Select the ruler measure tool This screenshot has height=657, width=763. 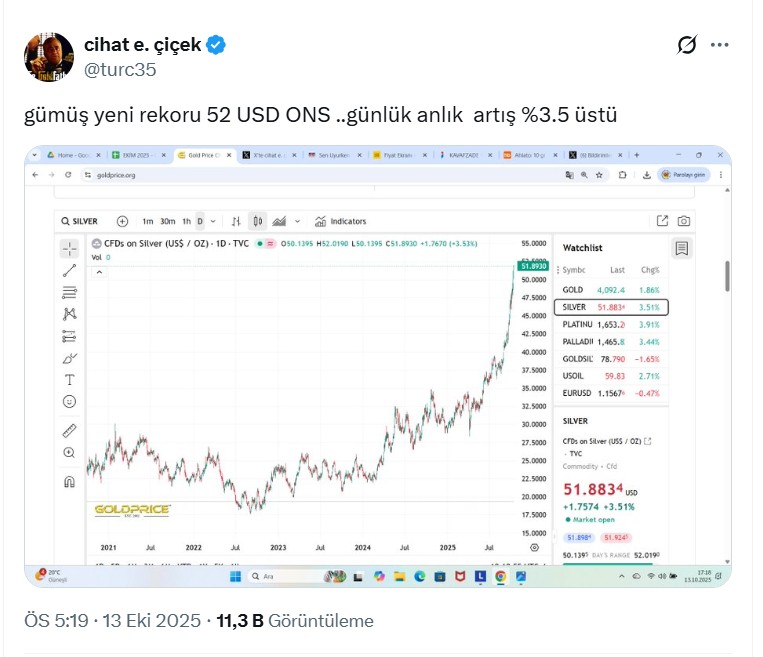pyautogui.click(x=69, y=431)
